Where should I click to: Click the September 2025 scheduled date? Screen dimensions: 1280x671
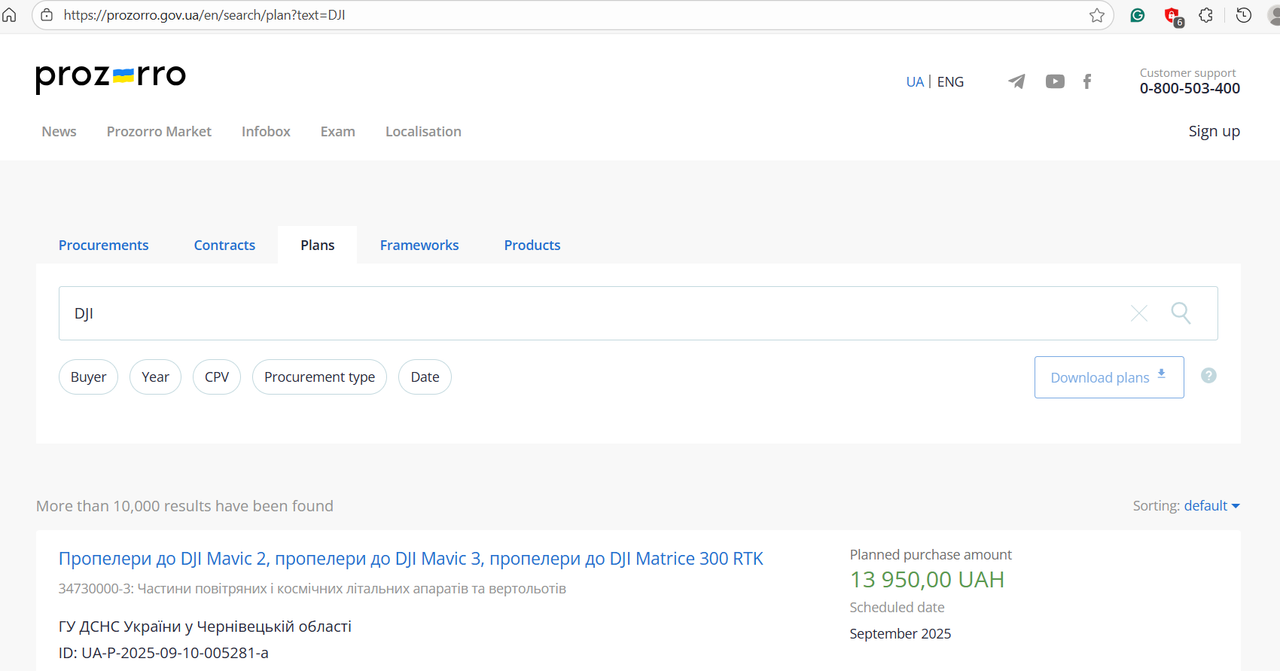click(x=900, y=634)
